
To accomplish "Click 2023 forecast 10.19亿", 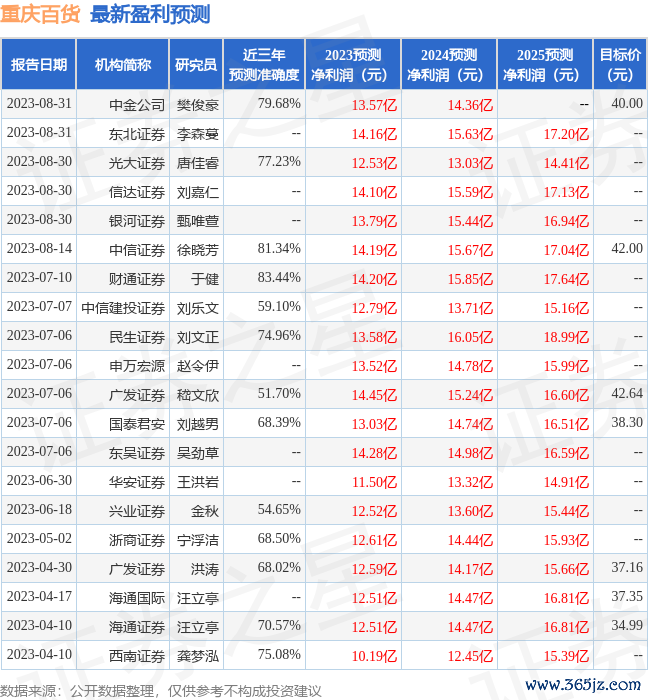I will (374, 657).
